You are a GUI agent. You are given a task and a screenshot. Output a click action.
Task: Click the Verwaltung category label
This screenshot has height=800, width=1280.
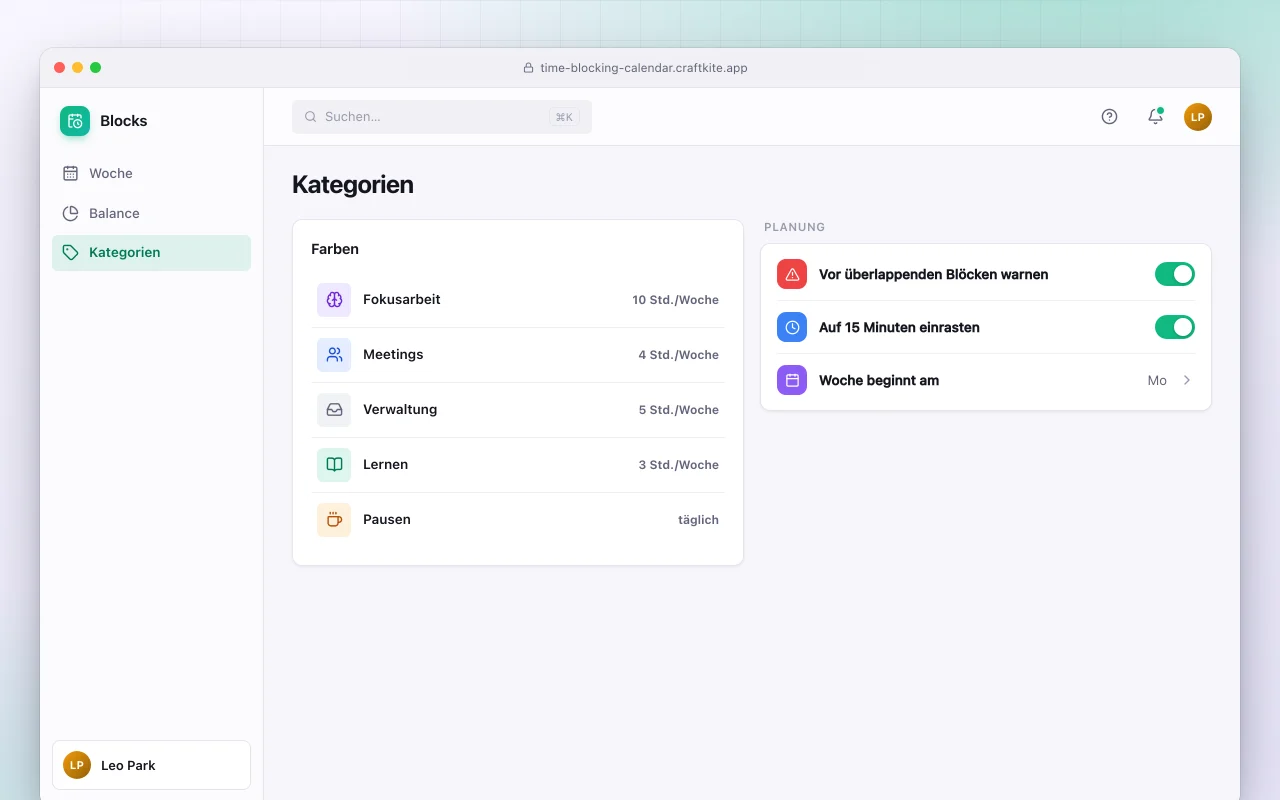pos(400,410)
